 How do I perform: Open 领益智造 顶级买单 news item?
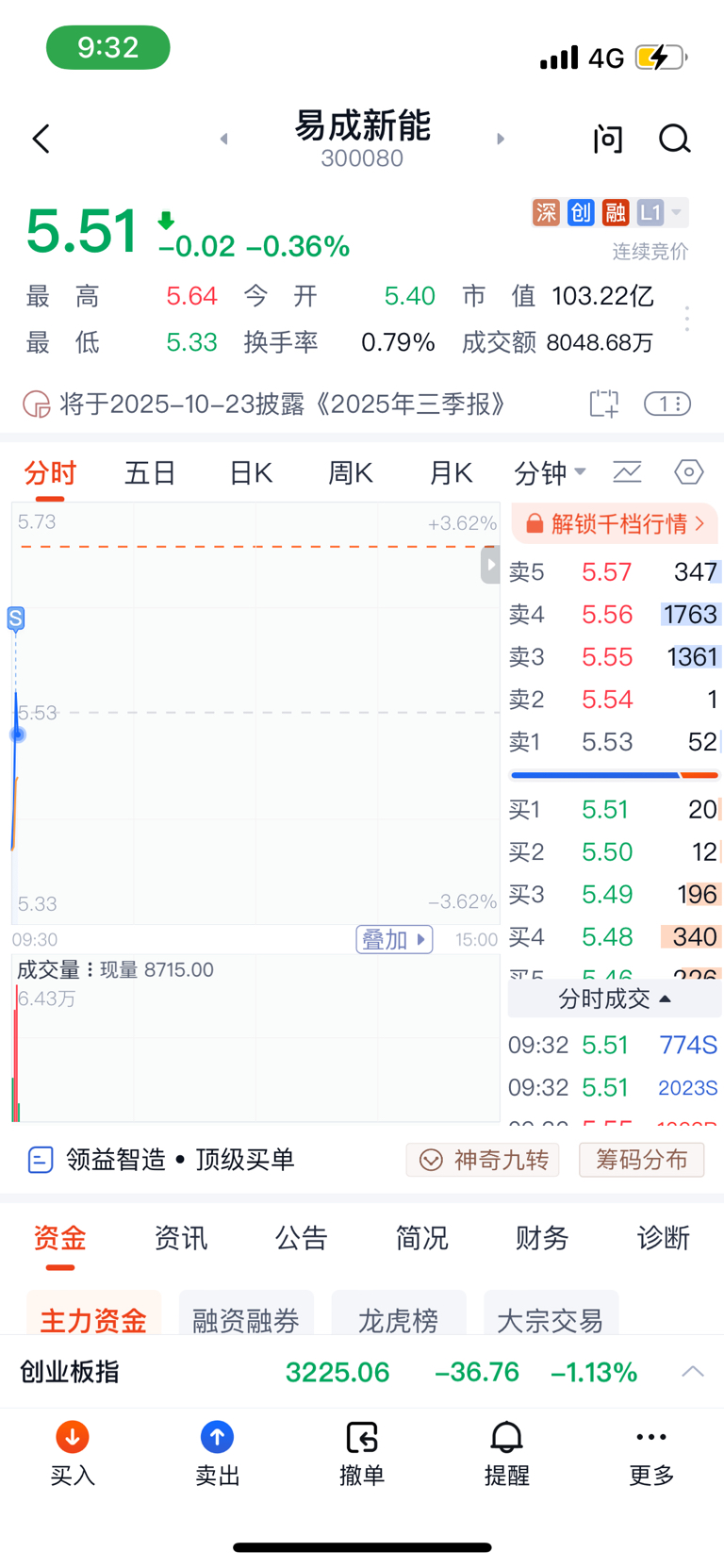(x=161, y=1159)
